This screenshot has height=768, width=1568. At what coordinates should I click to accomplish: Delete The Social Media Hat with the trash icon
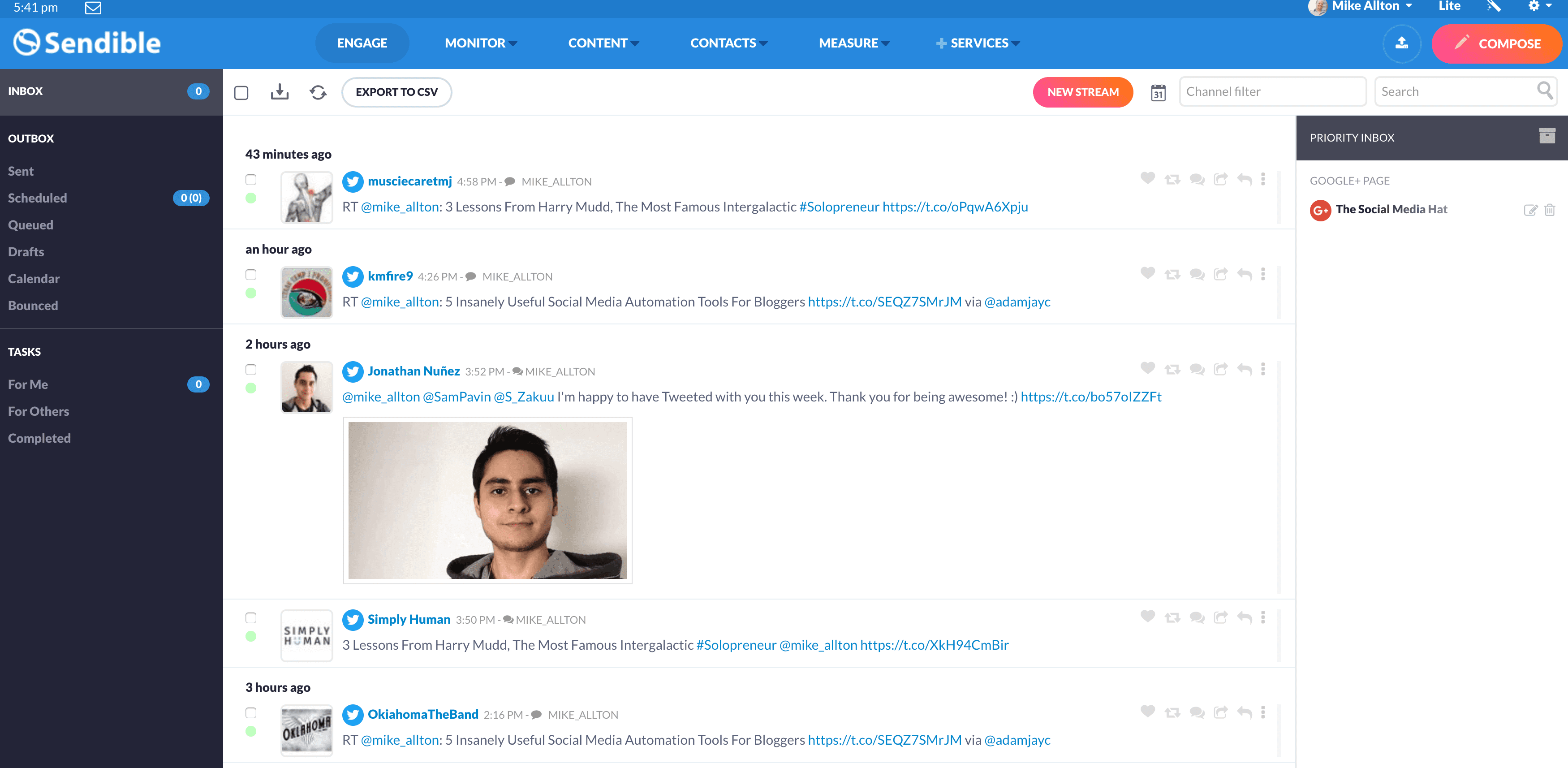pos(1550,210)
